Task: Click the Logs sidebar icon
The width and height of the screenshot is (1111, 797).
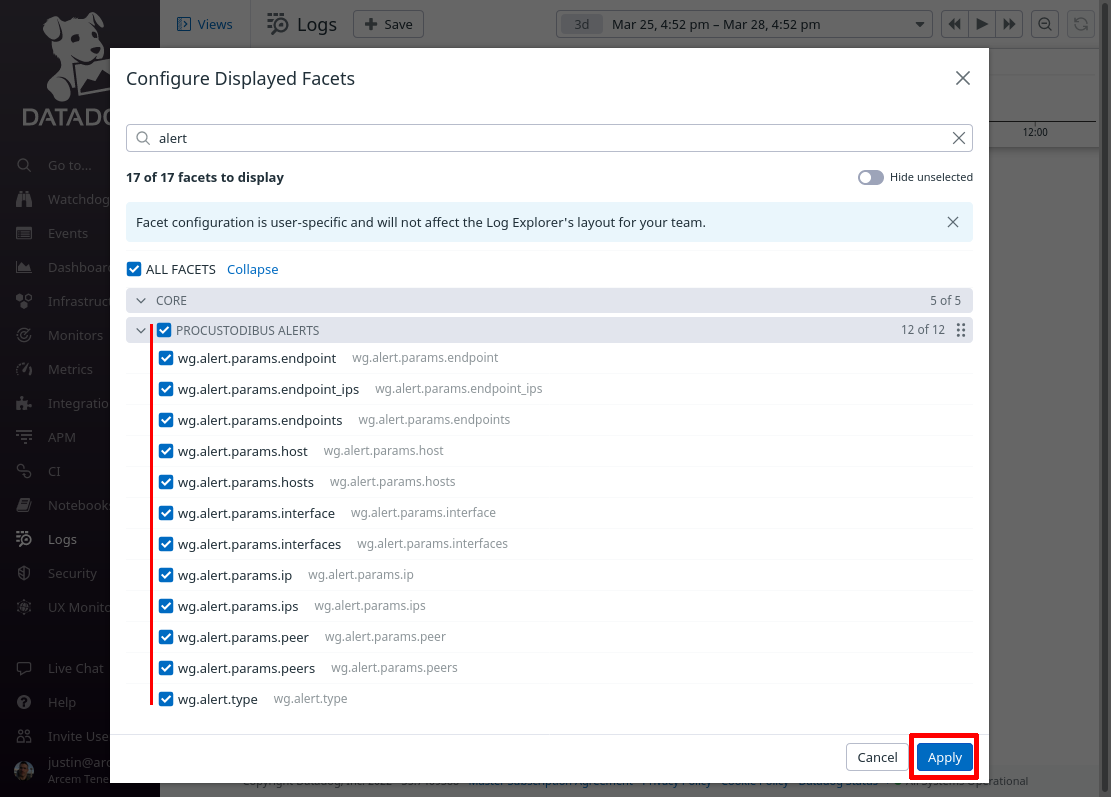Action: (x=24, y=539)
